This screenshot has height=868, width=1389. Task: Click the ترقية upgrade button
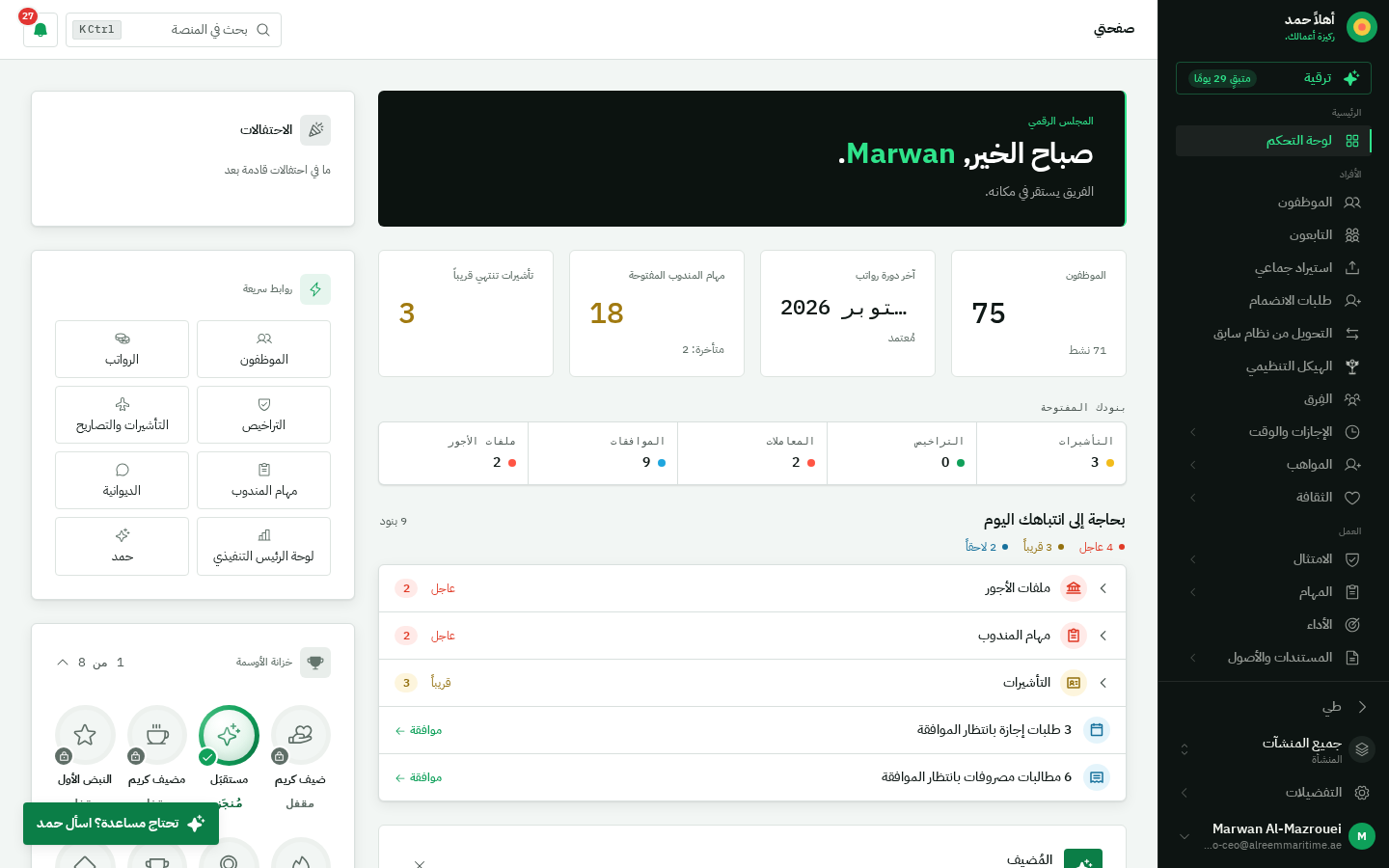(x=1273, y=78)
